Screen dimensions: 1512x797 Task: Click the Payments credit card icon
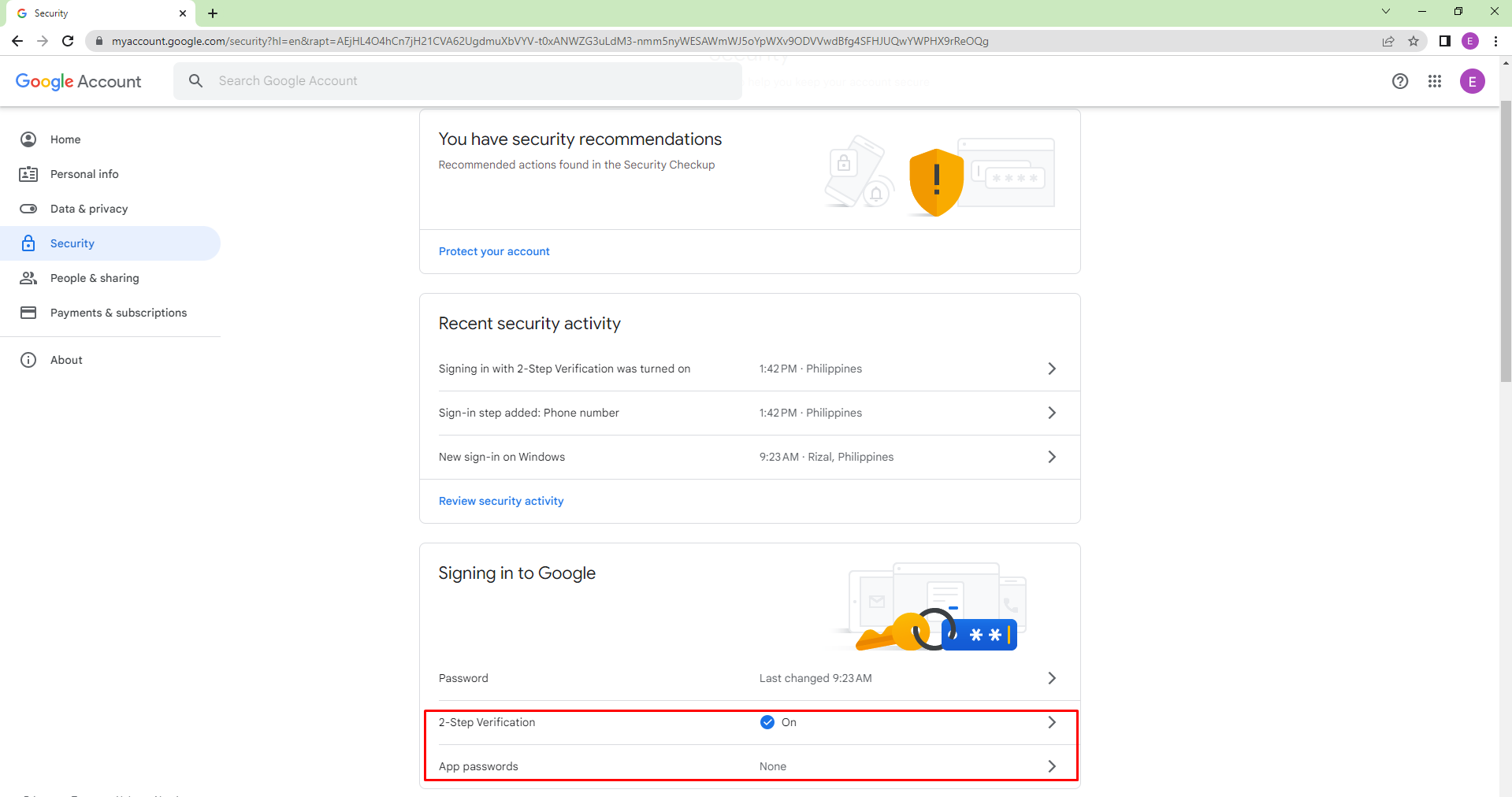[x=28, y=313]
